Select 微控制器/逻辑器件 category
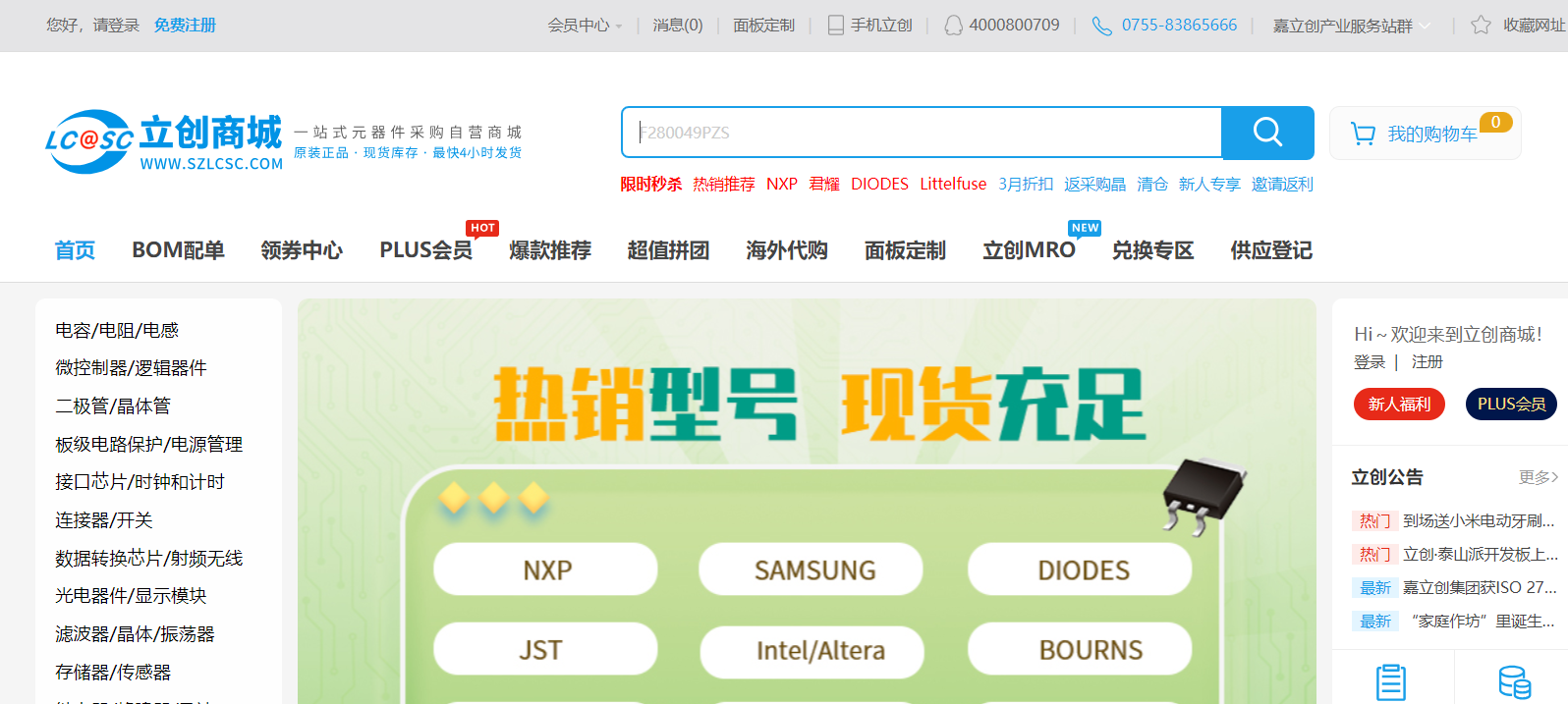The image size is (1568, 704). click(x=131, y=368)
